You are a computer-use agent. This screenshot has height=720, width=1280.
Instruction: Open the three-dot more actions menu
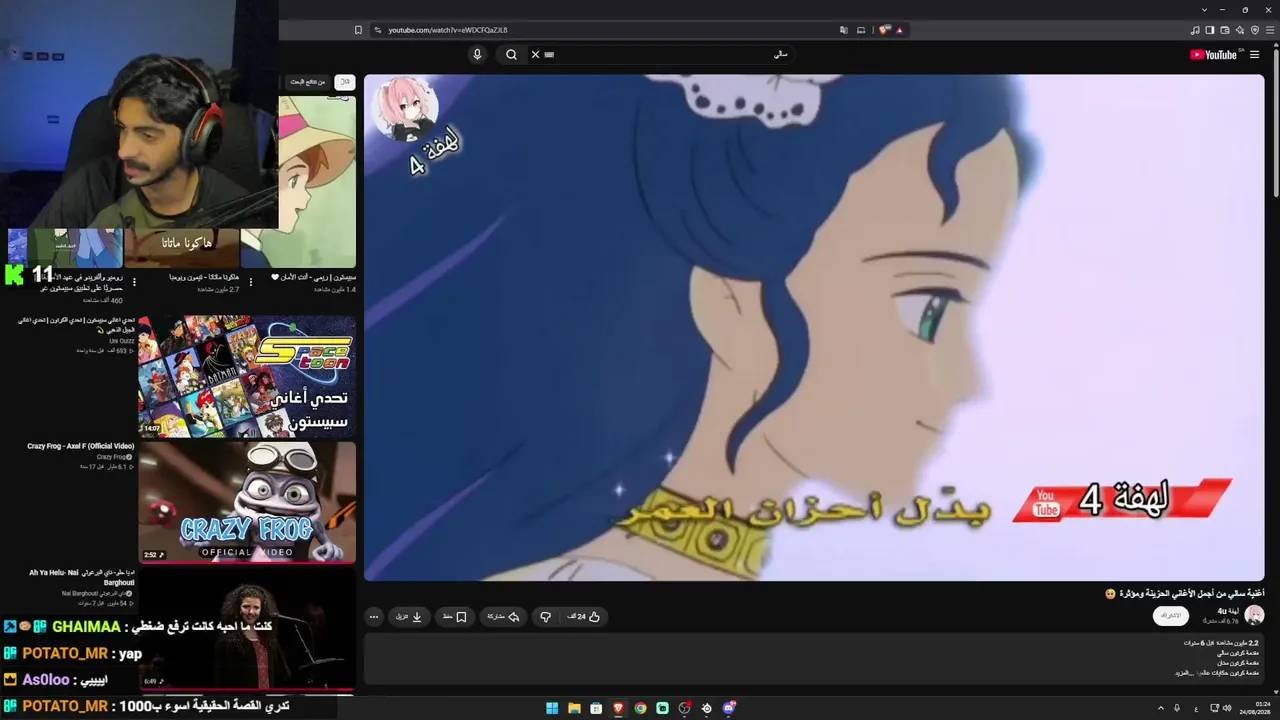pyautogui.click(x=374, y=617)
